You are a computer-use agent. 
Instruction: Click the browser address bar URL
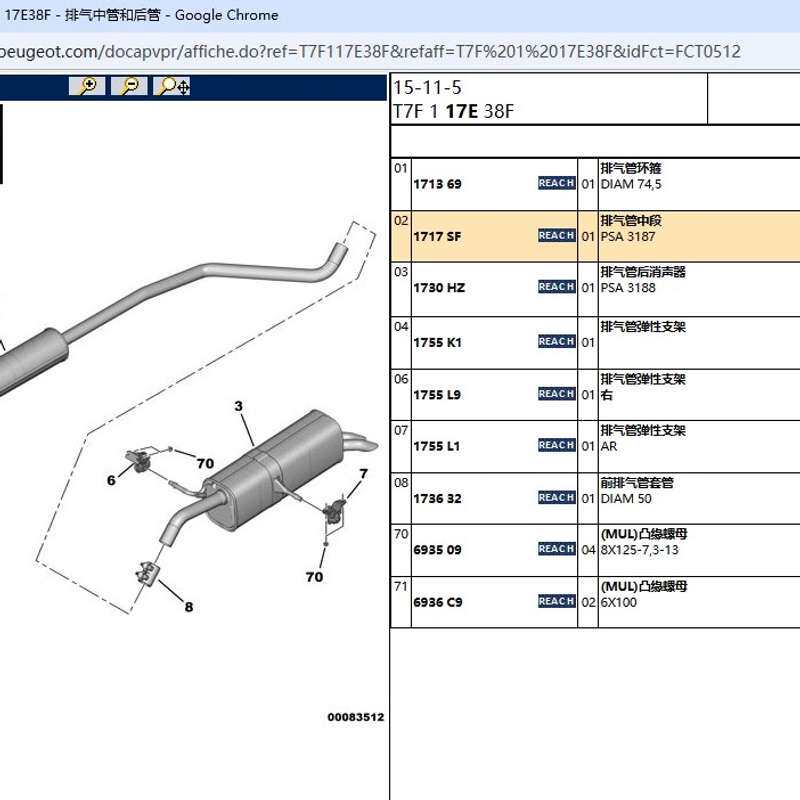tap(370, 52)
